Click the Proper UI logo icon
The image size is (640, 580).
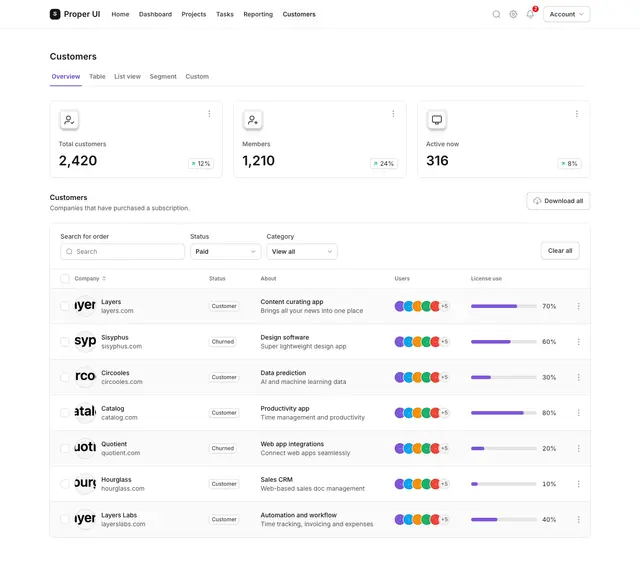55,14
